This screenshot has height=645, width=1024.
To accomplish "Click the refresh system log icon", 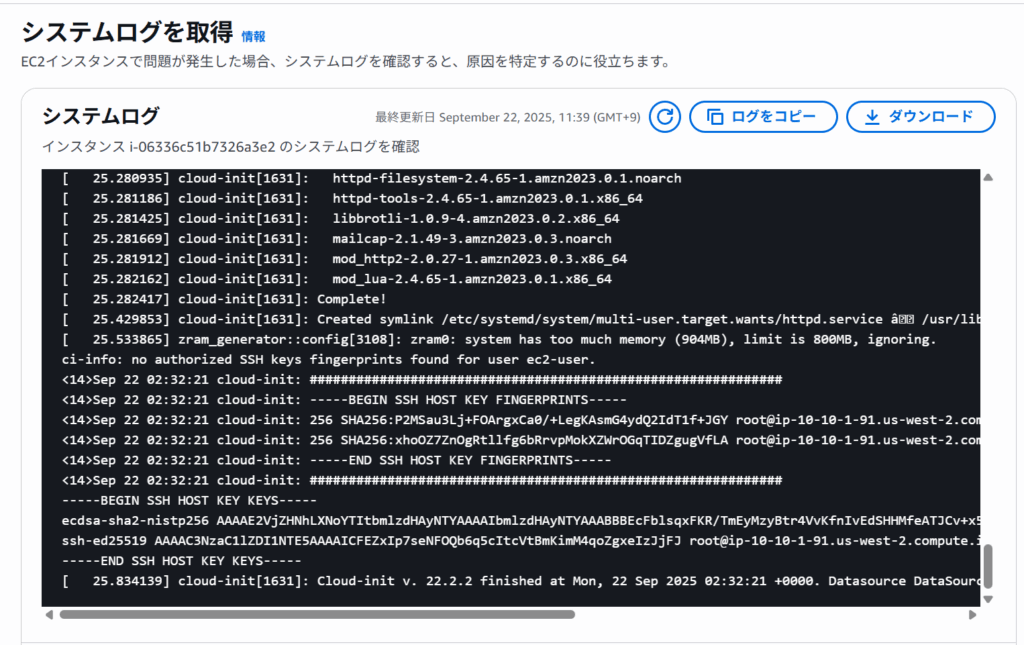I will (665, 117).
